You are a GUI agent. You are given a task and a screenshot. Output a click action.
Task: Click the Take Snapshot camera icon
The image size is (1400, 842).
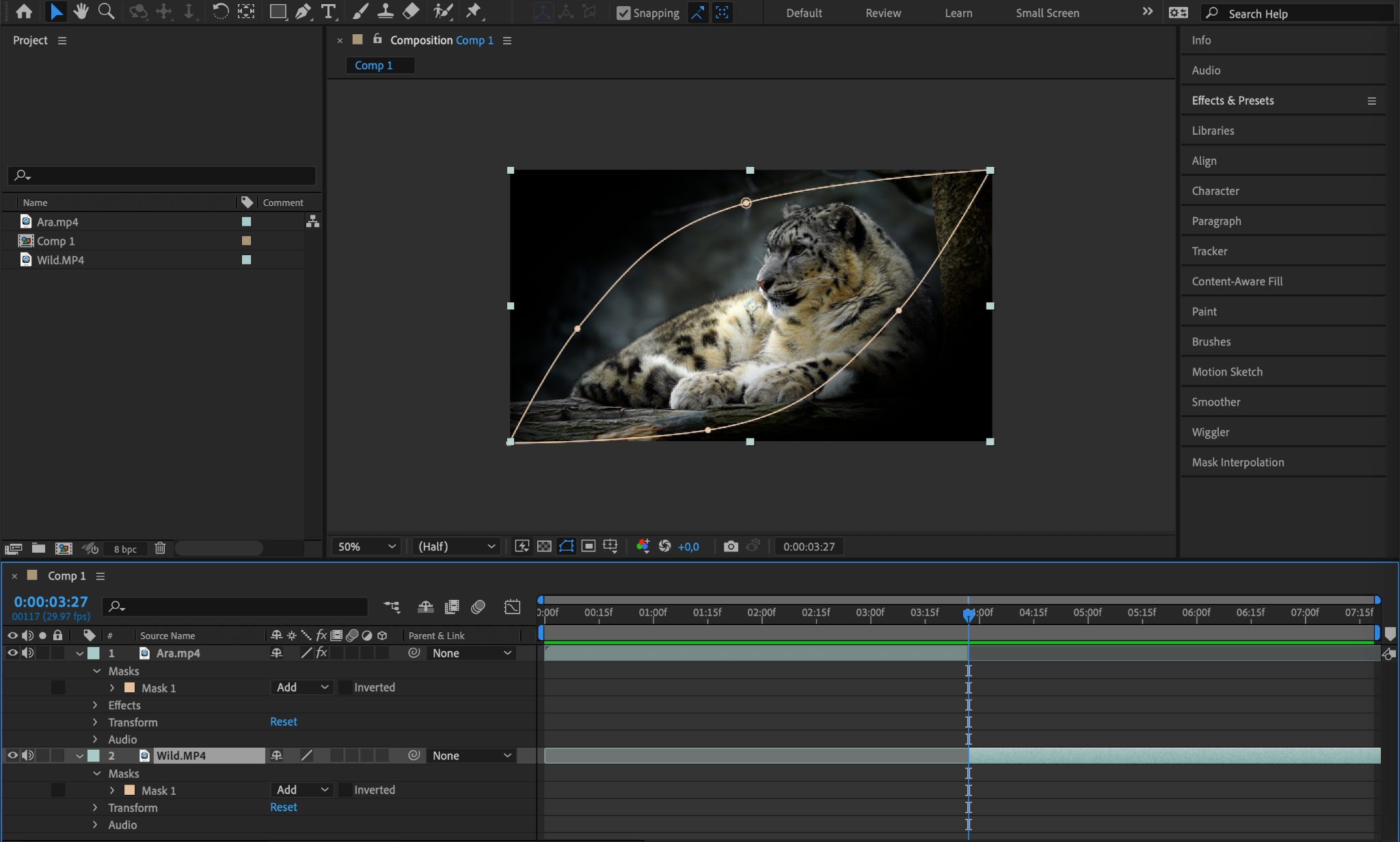(x=731, y=546)
